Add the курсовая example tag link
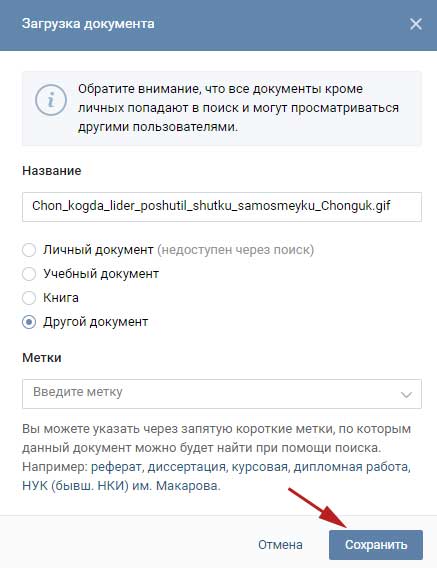Viewport: 437px width, 568px height. [259, 467]
